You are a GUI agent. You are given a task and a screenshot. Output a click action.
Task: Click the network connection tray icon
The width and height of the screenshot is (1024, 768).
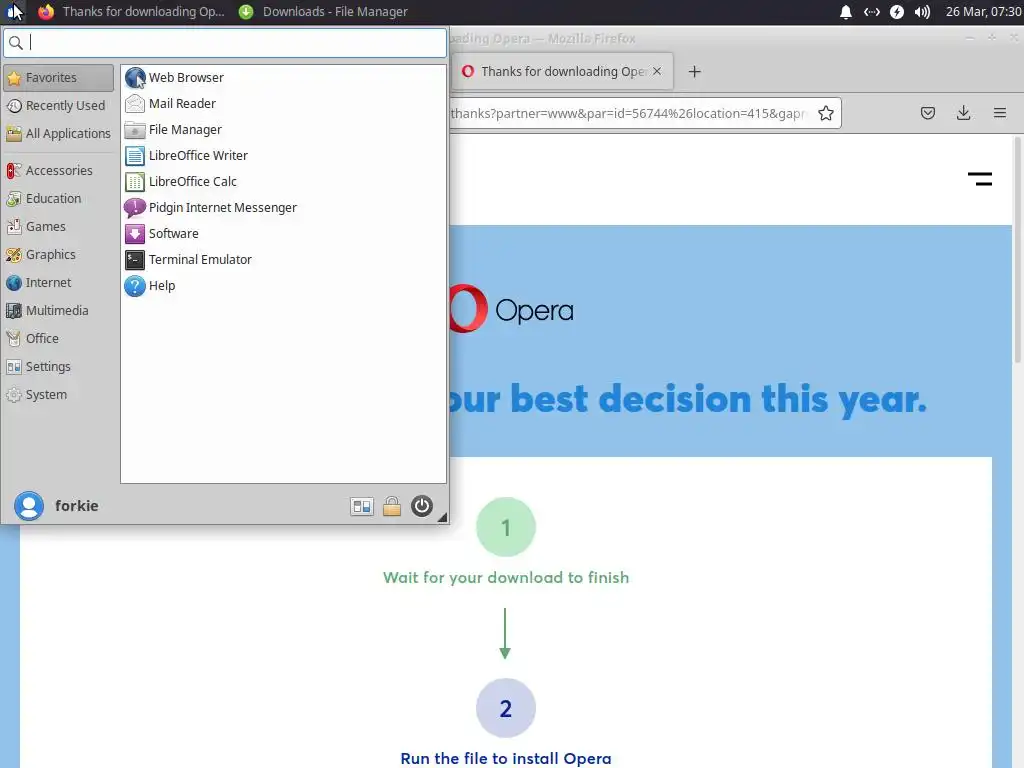872,12
